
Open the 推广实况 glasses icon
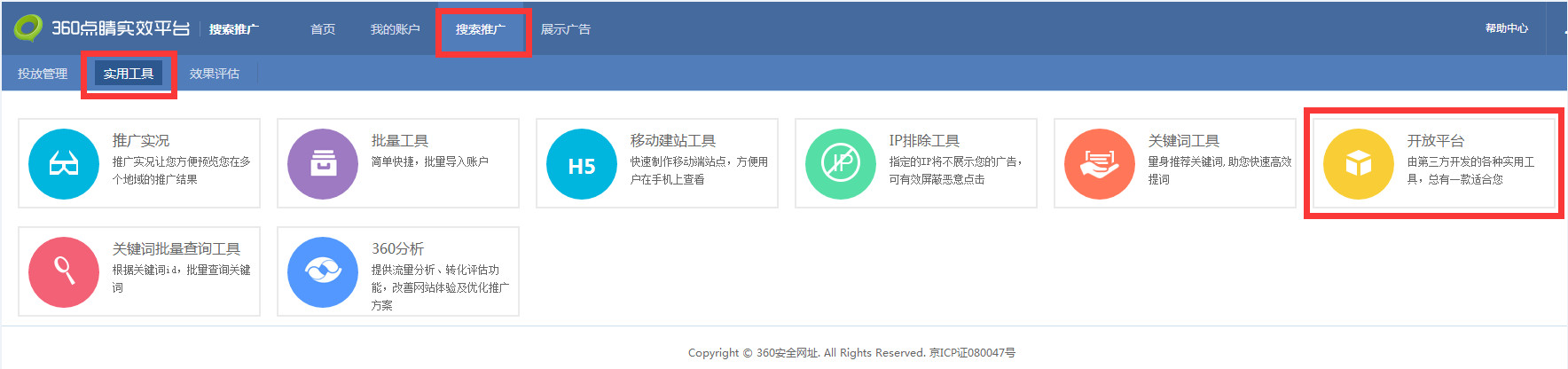[x=64, y=164]
